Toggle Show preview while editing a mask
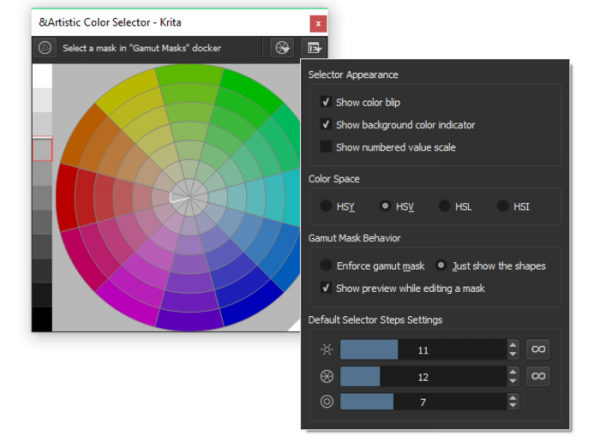 (x=326, y=288)
